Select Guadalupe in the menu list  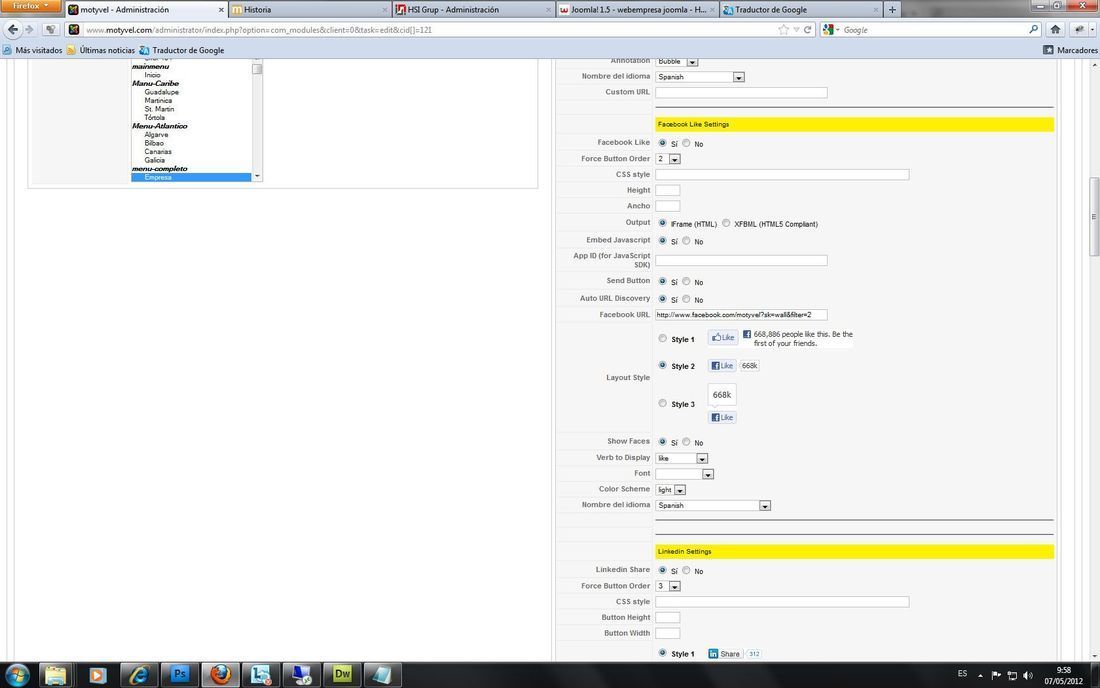click(161, 92)
